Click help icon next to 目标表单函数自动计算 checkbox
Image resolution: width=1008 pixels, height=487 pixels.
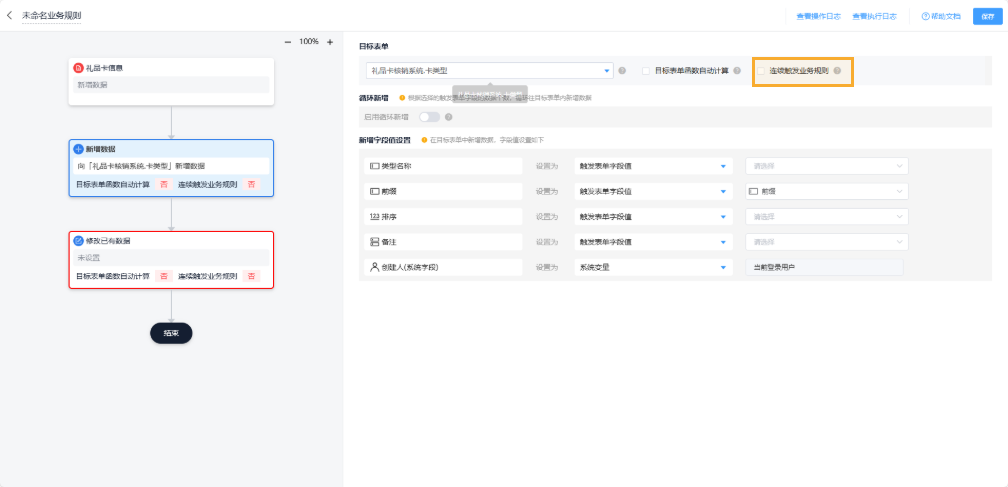click(737, 71)
